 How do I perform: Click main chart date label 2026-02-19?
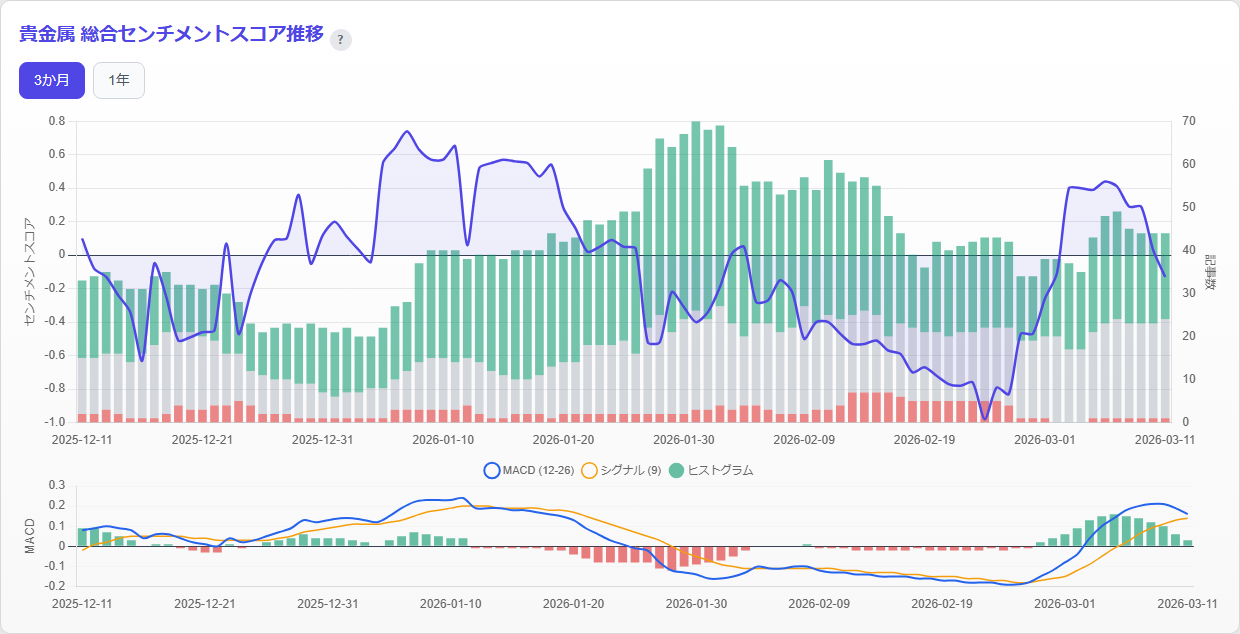pos(924,438)
